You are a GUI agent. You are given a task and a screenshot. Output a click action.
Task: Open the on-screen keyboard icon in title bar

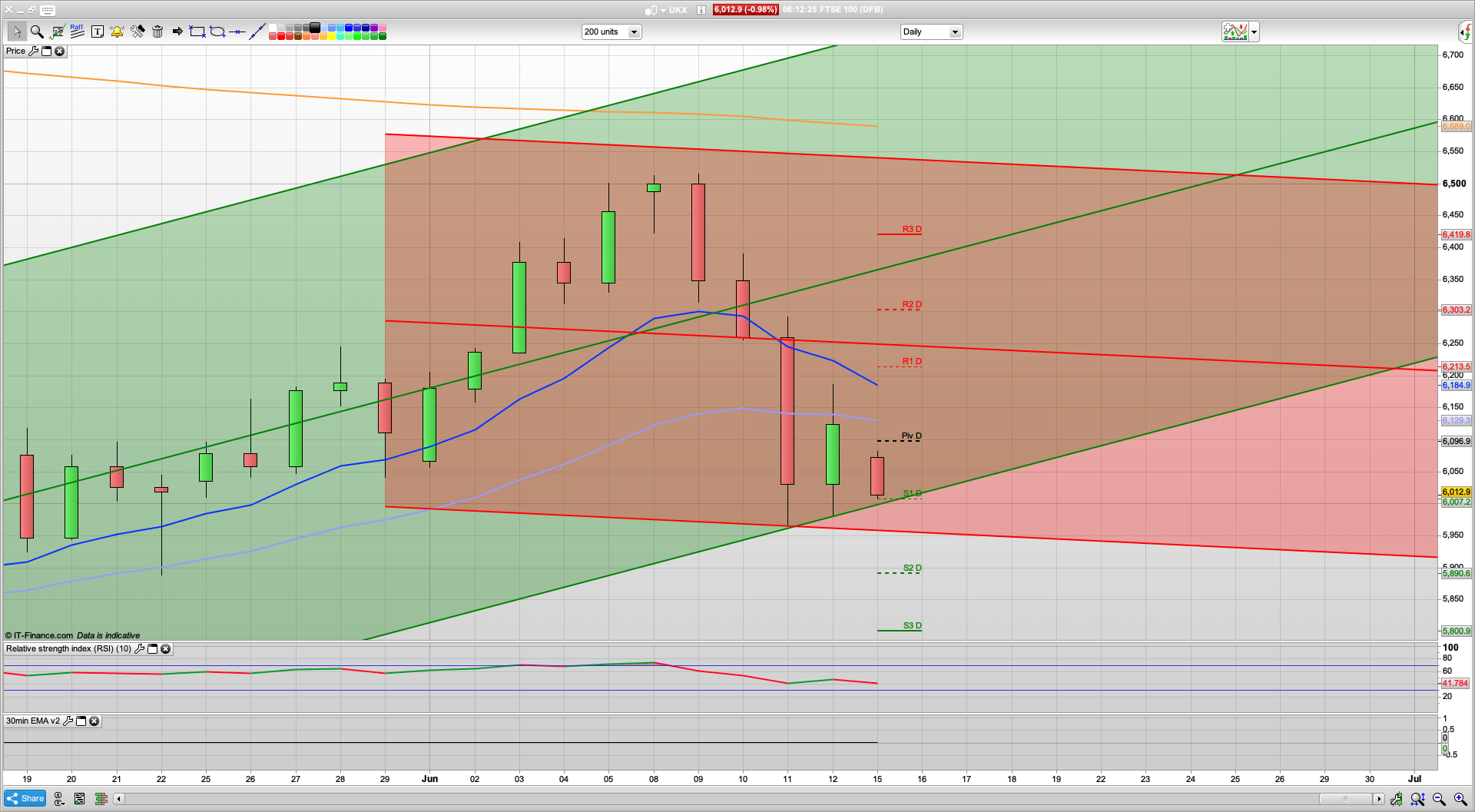coord(48,10)
